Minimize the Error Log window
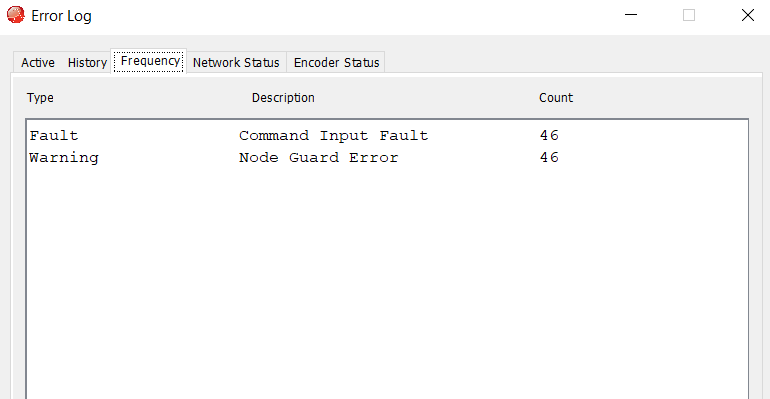The image size is (770, 399). tap(631, 15)
